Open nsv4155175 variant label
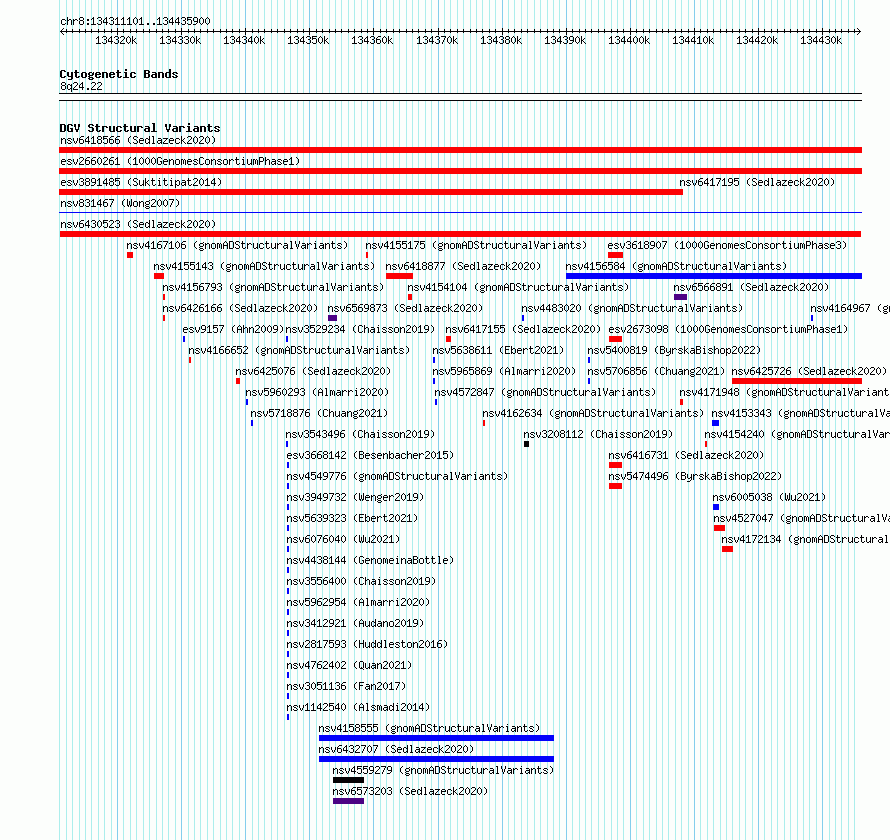This screenshot has width=890, height=840. 476,245
